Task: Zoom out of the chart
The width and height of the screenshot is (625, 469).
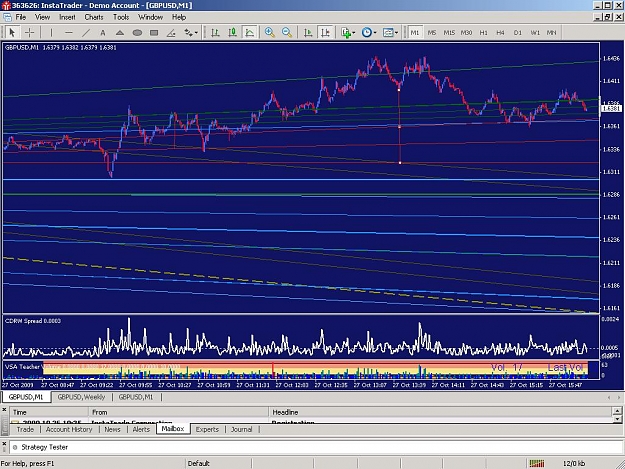Action: (287, 33)
